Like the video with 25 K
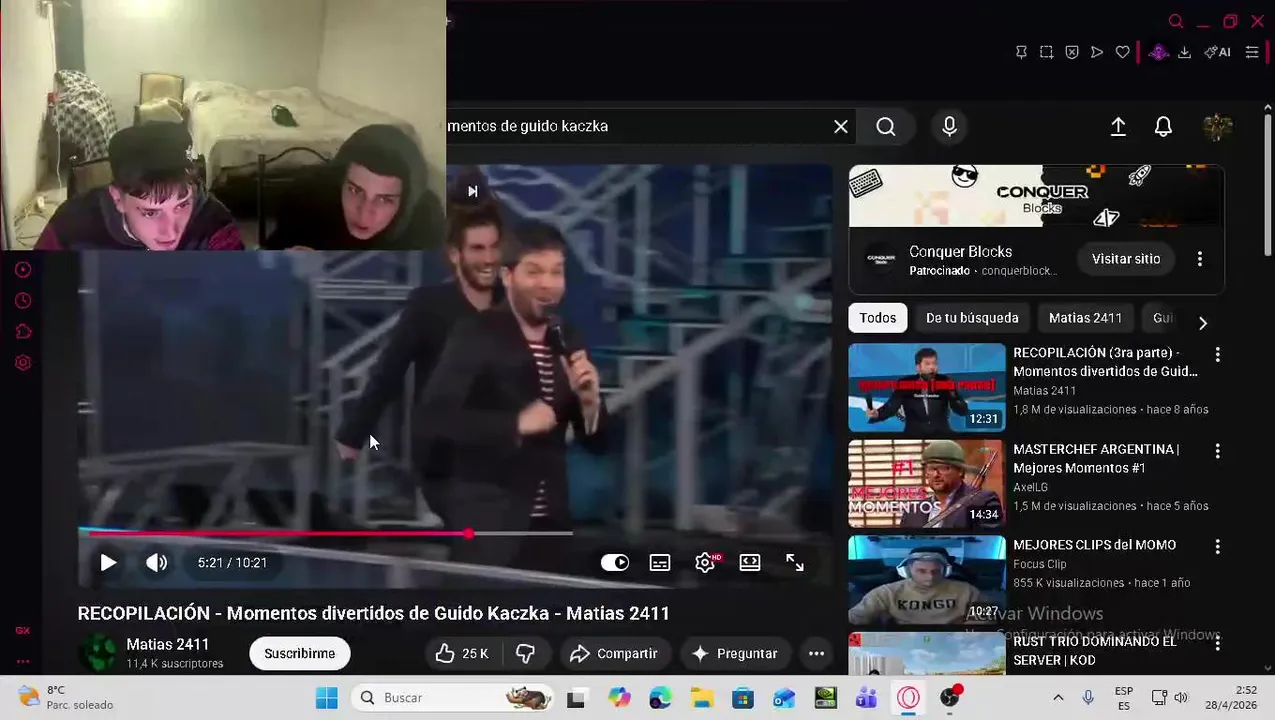1275x720 pixels. click(x=462, y=653)
